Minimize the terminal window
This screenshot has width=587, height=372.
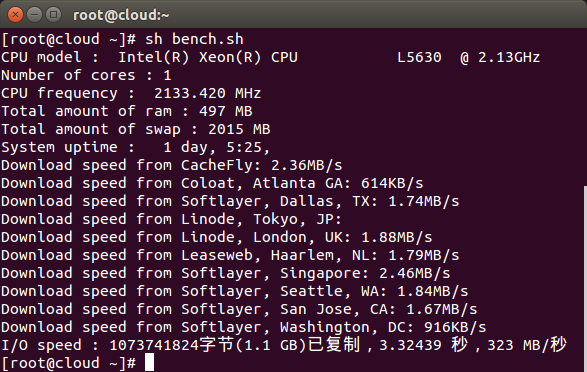(x=34, y=15)
